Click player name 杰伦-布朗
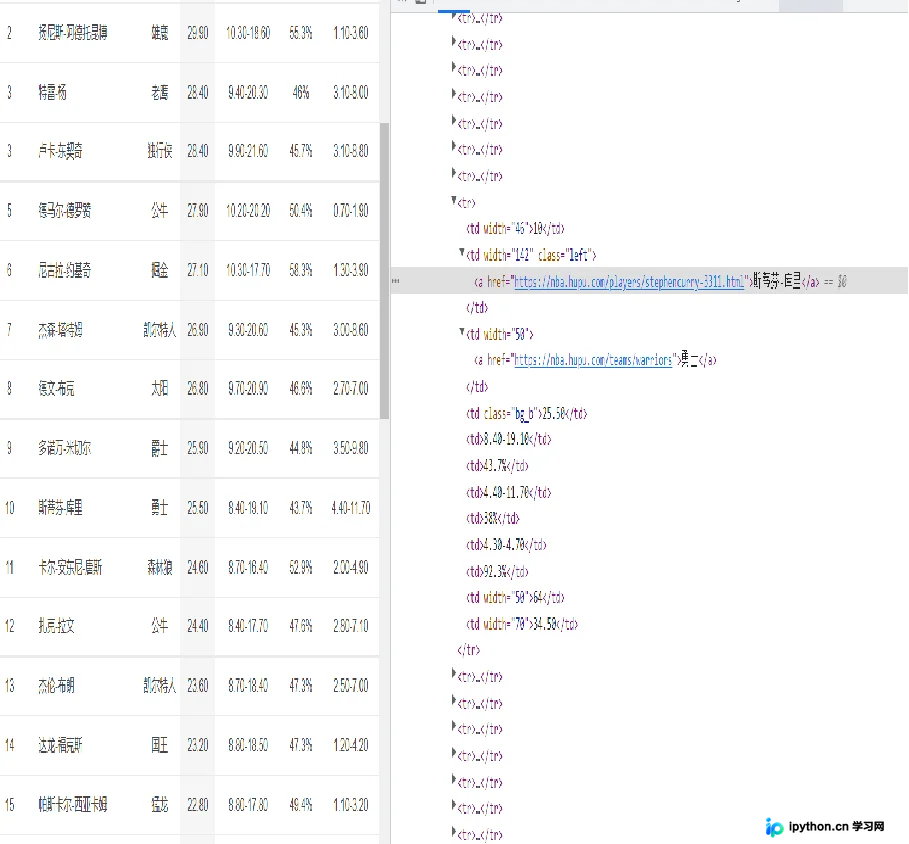 56,686
